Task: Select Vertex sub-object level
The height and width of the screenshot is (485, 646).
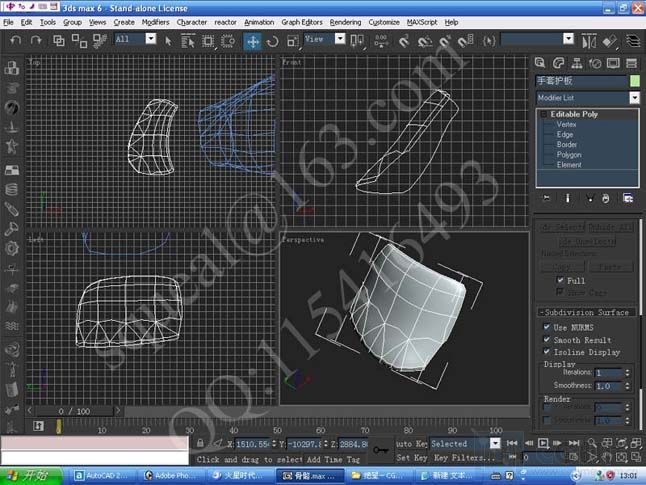Action: (566, 124)
